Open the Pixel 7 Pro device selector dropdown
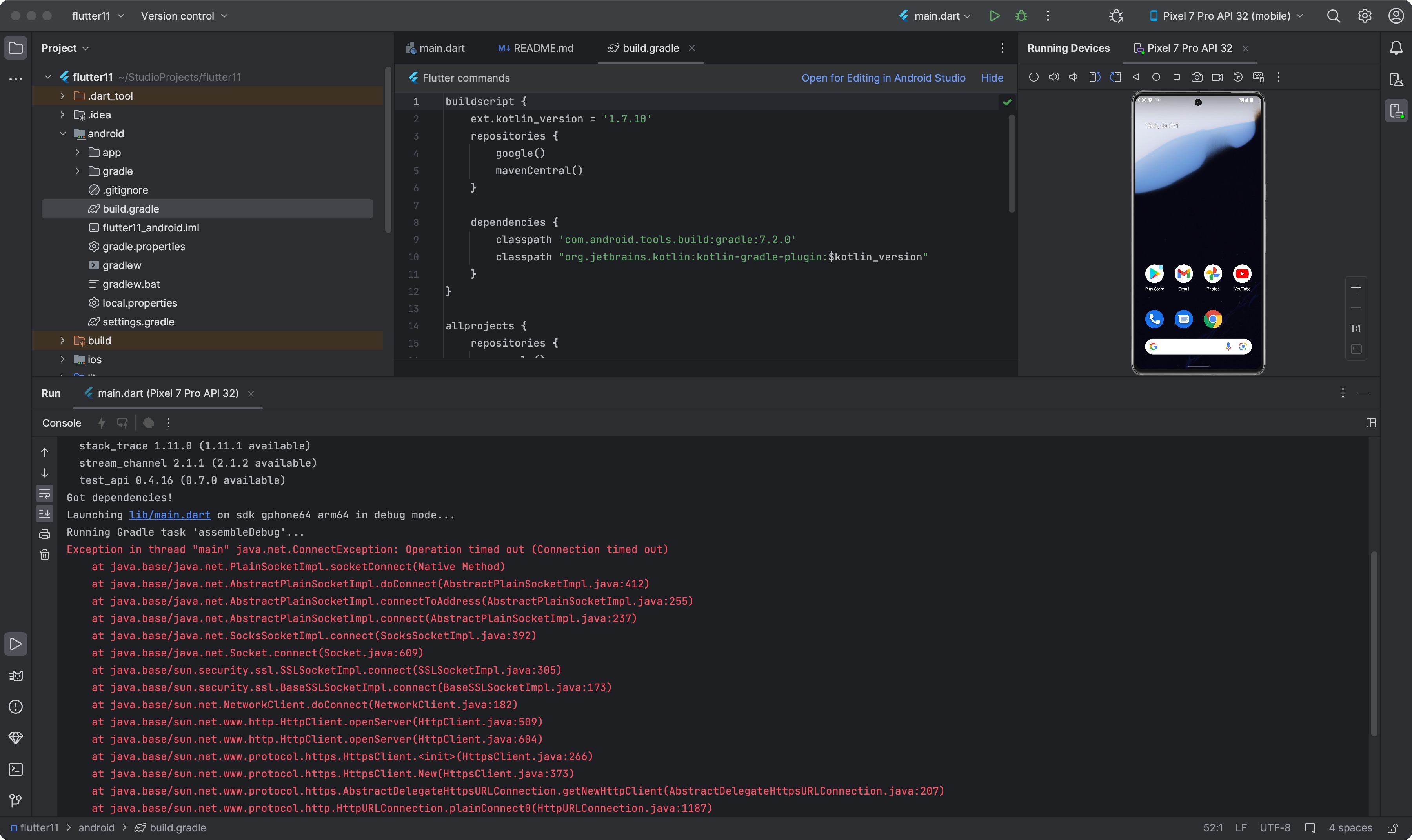Viewport: 1412px width, 840px height. click(x=1226, y=16)
